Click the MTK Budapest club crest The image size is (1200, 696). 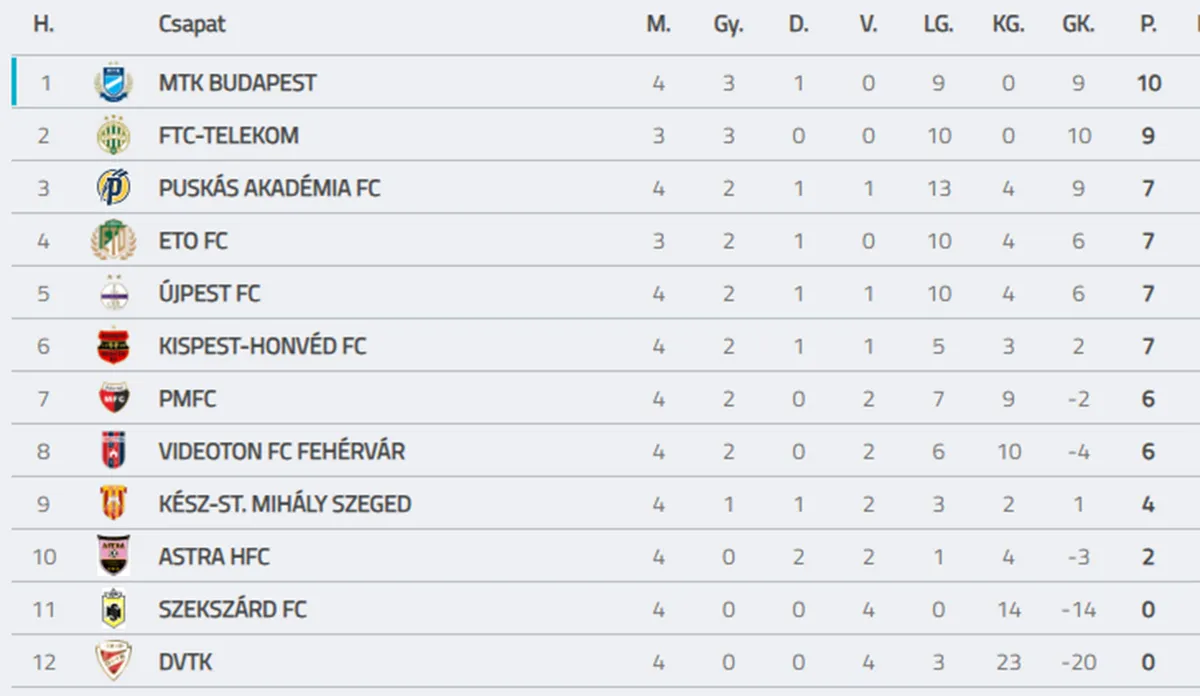pos(113,82)
